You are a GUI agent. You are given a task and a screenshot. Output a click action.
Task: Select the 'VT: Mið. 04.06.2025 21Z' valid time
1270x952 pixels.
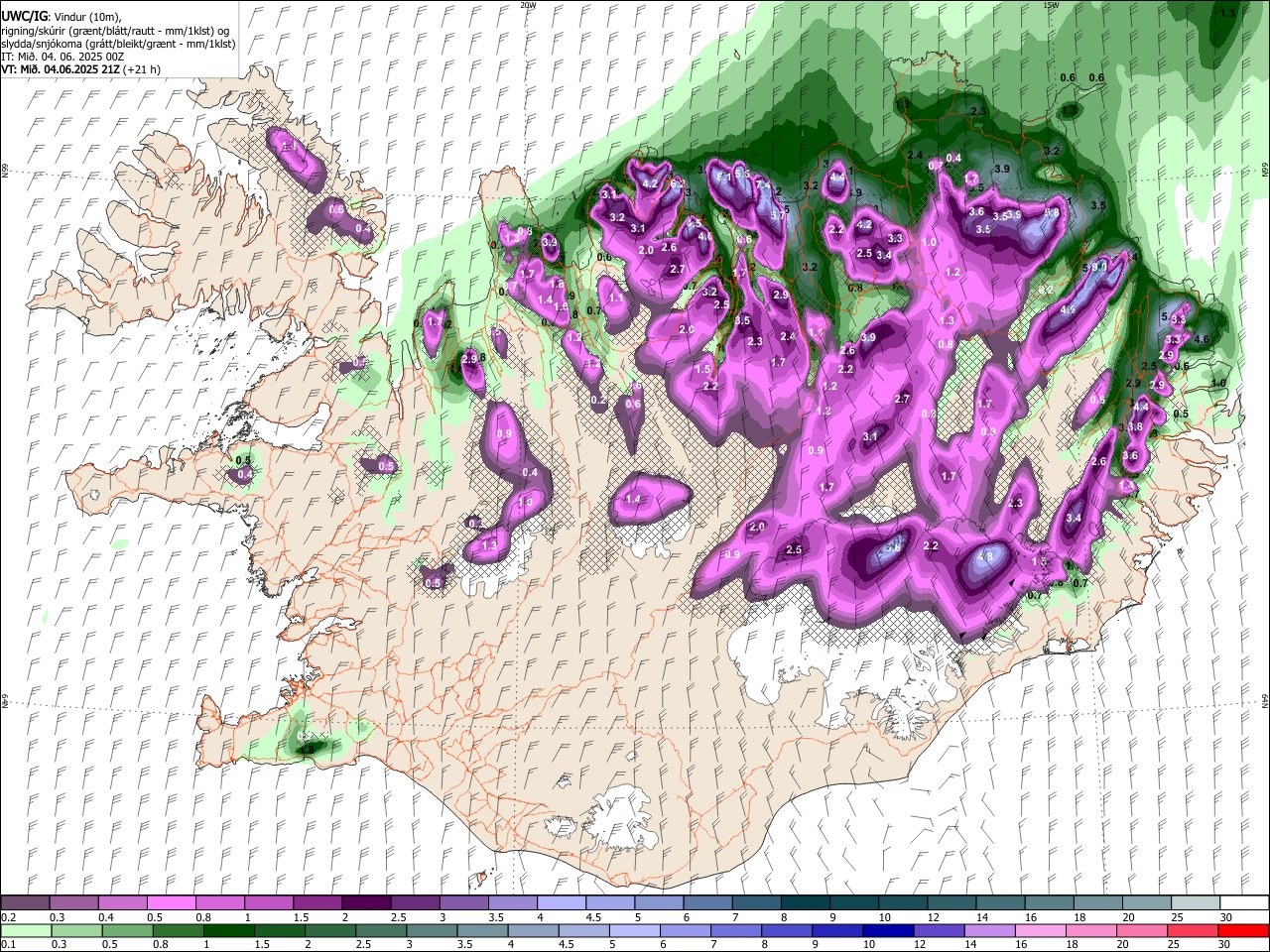click(60, 69)
